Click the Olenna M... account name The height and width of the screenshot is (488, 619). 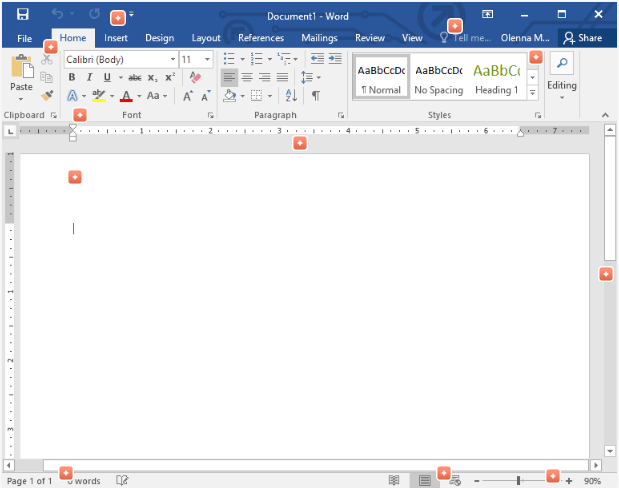click(525, 38)
